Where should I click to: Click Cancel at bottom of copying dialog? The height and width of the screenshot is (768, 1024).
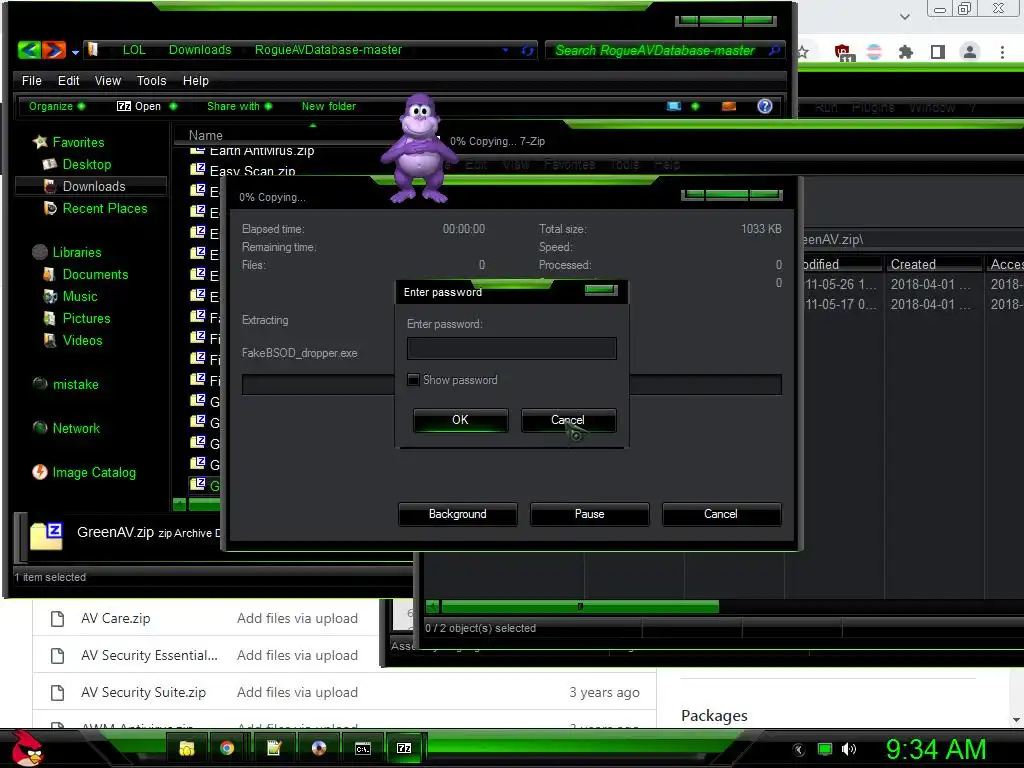tap(721, 514)
